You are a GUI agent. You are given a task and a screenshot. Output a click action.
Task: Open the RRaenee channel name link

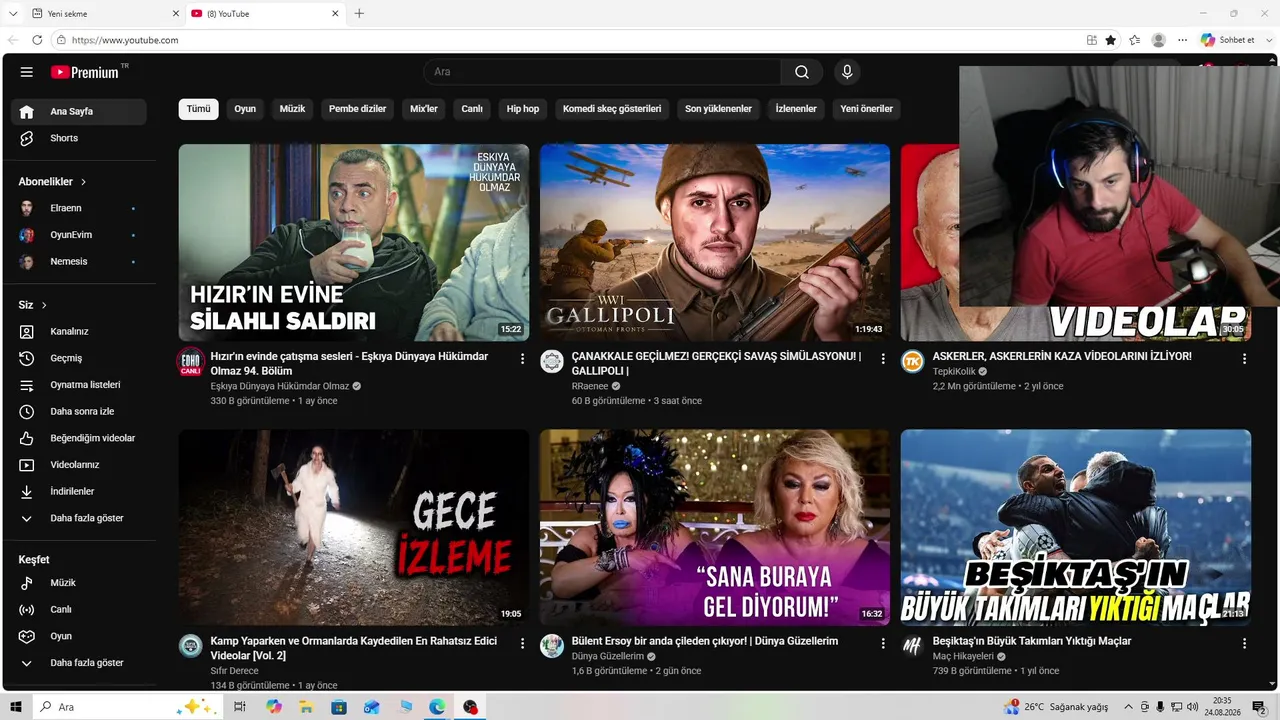point(590,386)
